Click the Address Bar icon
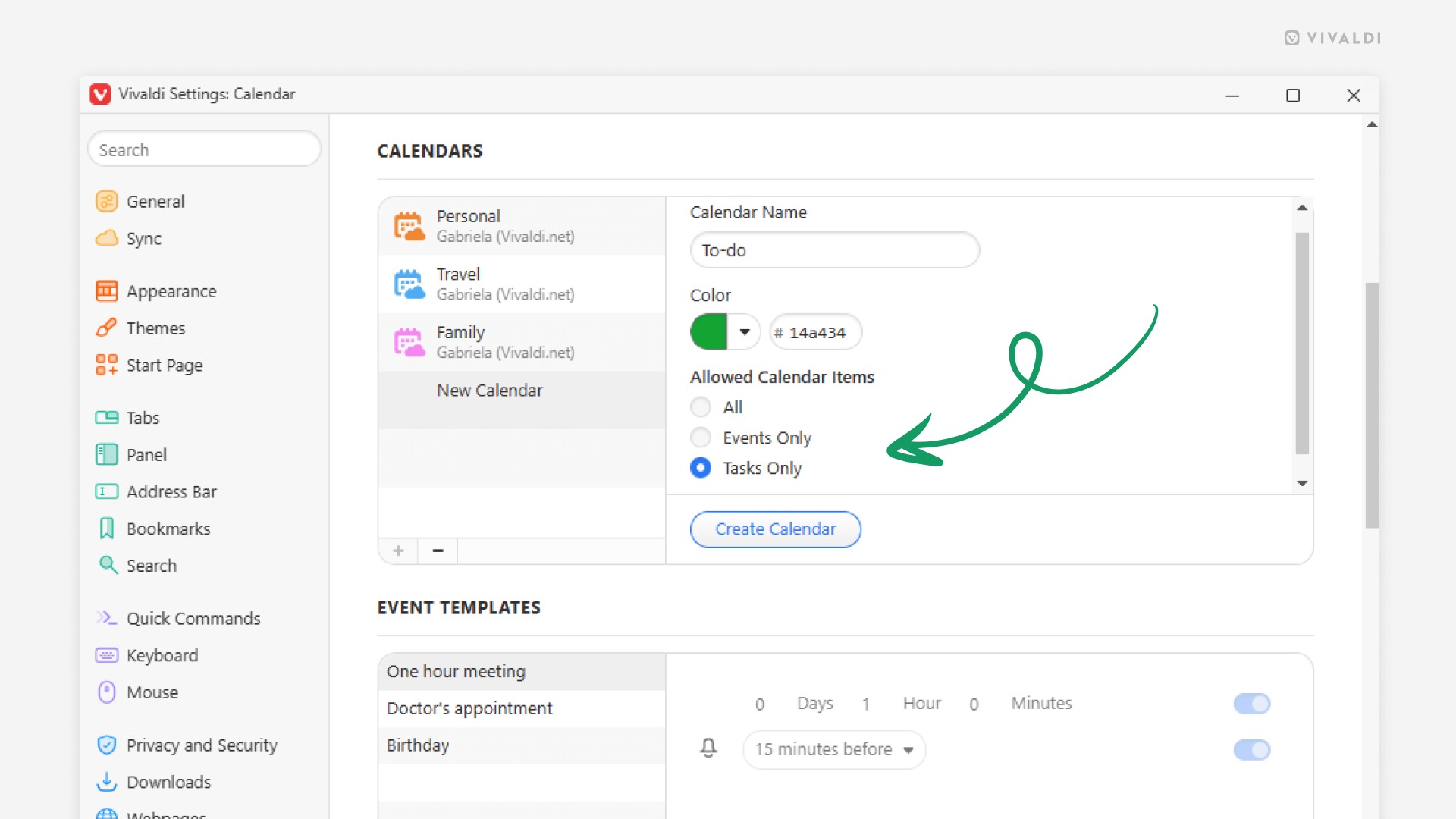 coord(107,491)
